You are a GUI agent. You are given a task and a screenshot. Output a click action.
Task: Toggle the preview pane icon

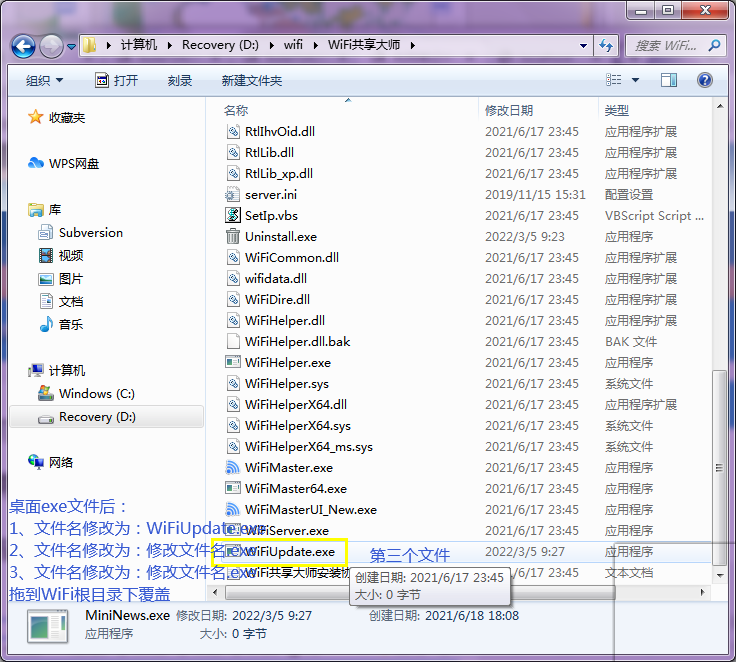coord(669,80)
